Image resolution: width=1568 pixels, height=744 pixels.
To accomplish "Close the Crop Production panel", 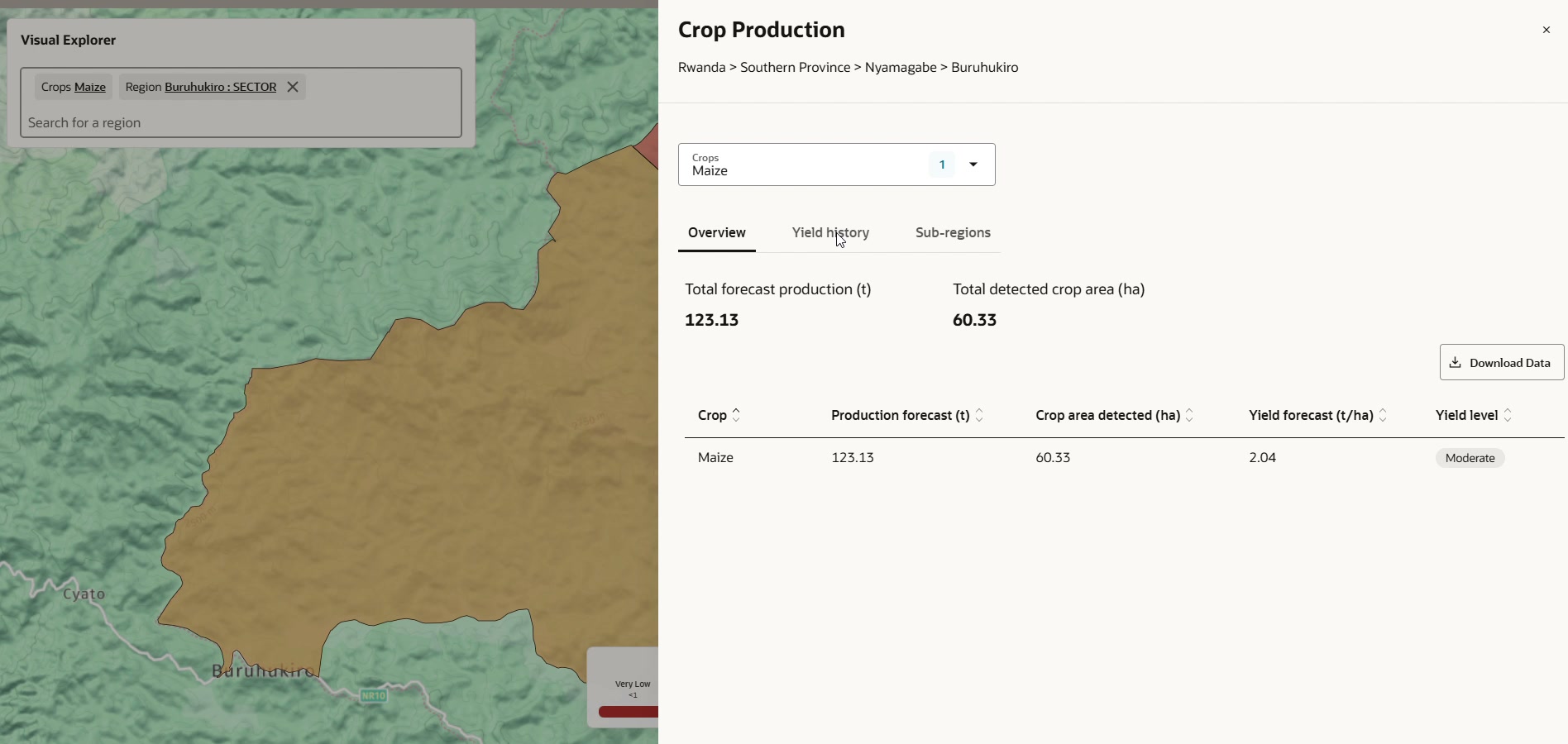I will pos(1546,31).
